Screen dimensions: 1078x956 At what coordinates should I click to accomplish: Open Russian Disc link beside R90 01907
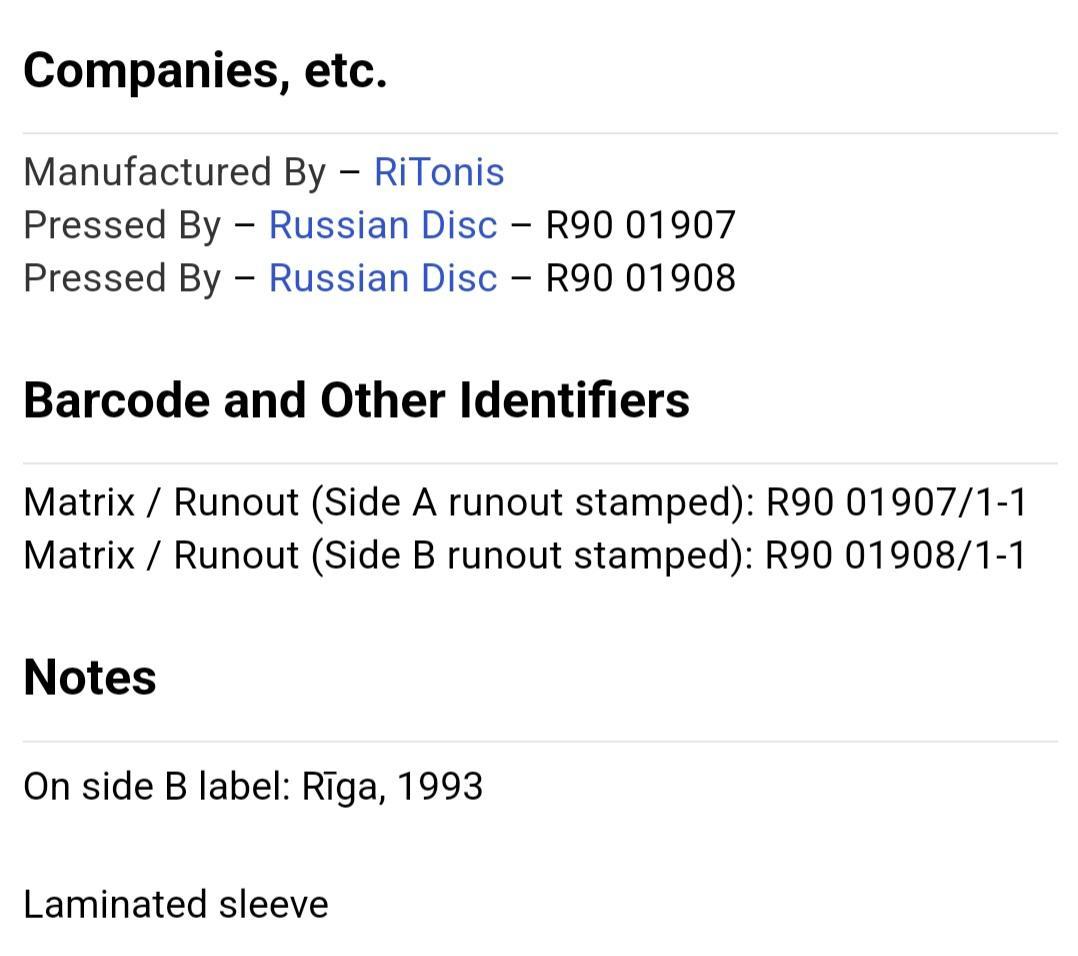pos(383,225)
